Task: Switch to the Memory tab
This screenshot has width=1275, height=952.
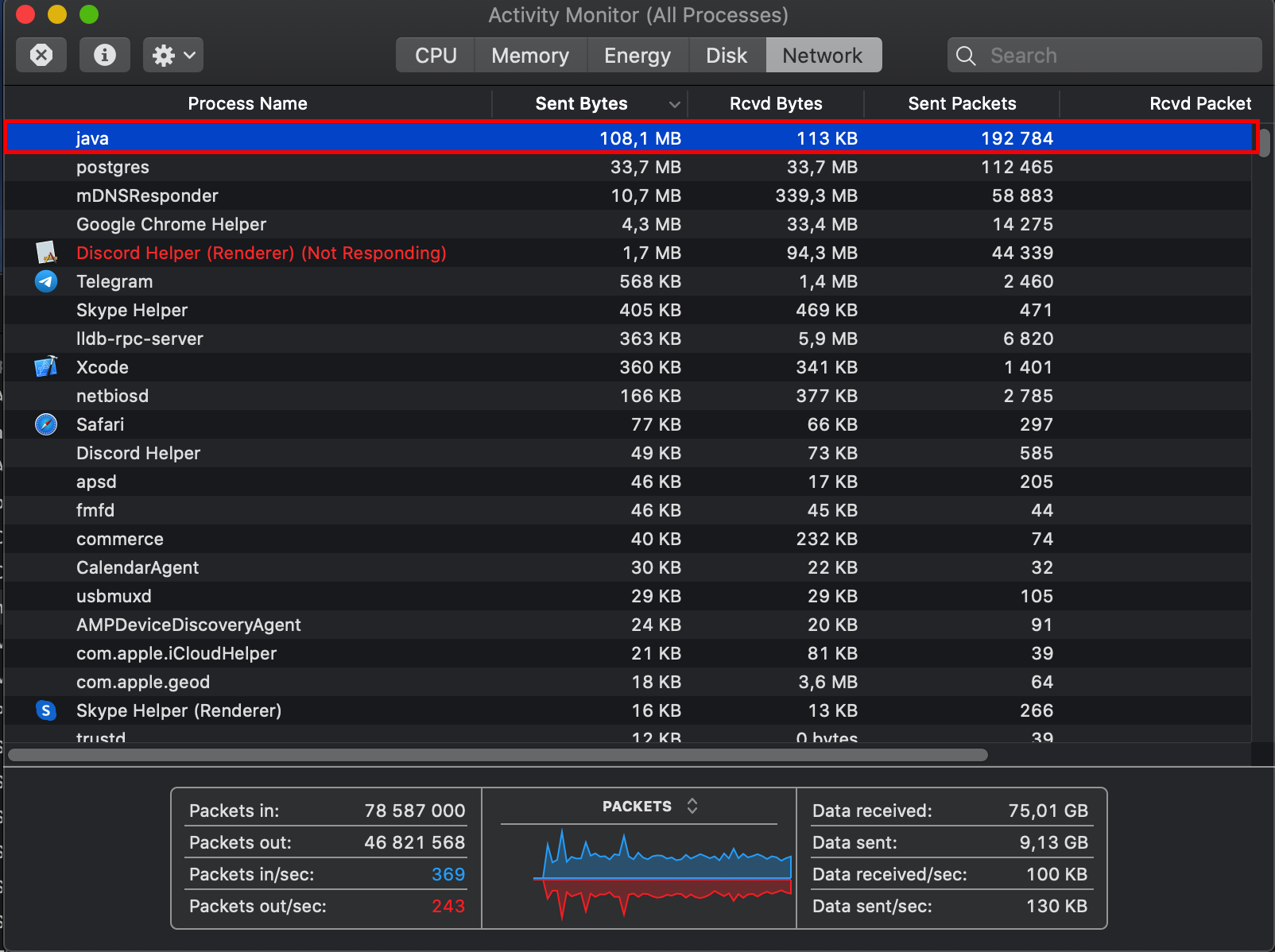Action: (x=530, y=55)
